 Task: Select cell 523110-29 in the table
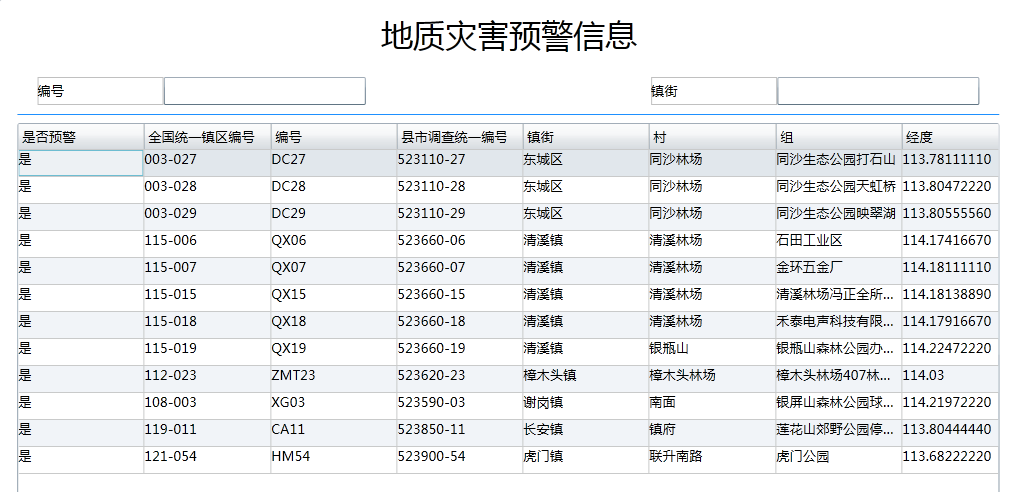pyautogui.click(x=460, y=218)
